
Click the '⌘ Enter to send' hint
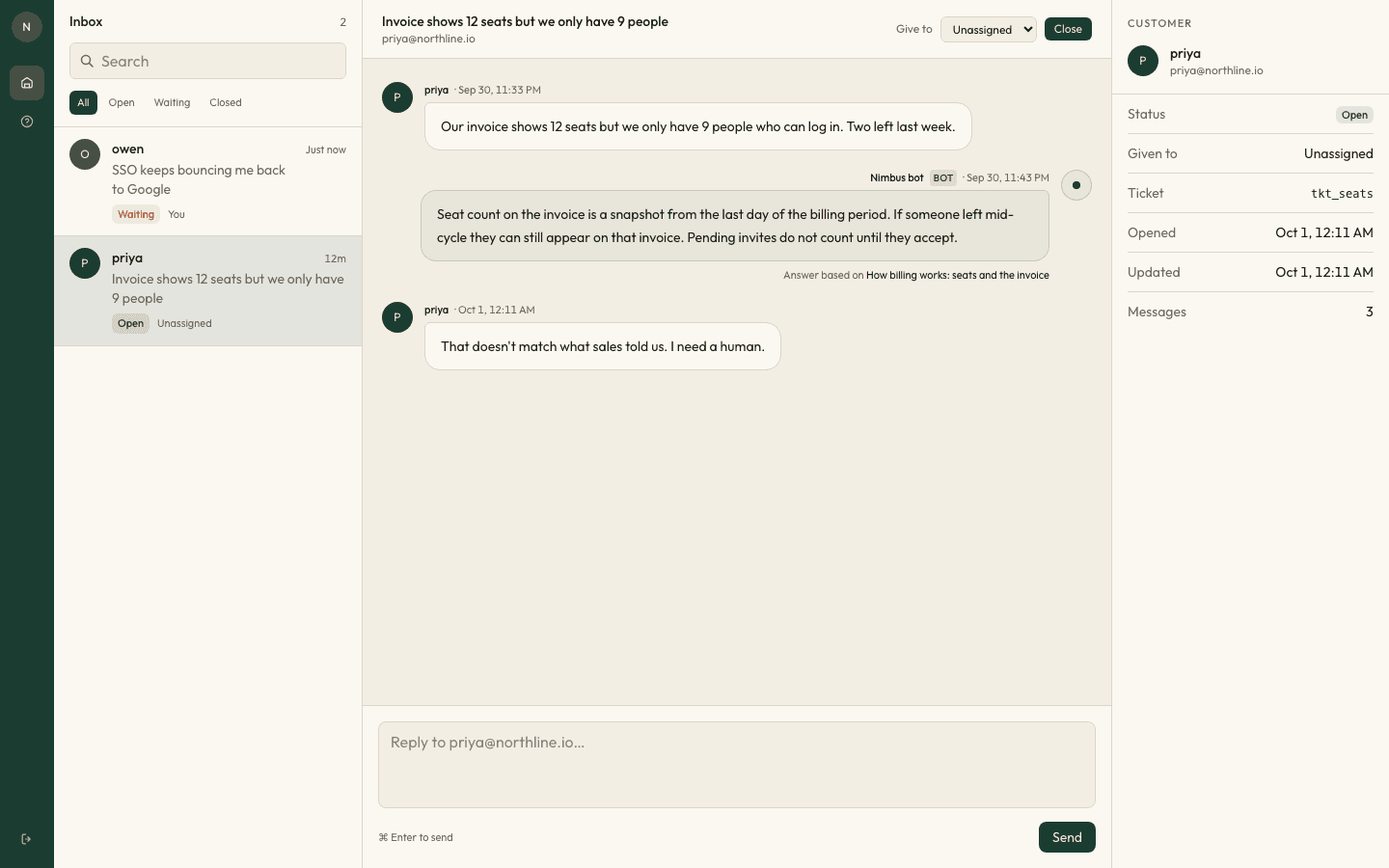tap(416, 837)
